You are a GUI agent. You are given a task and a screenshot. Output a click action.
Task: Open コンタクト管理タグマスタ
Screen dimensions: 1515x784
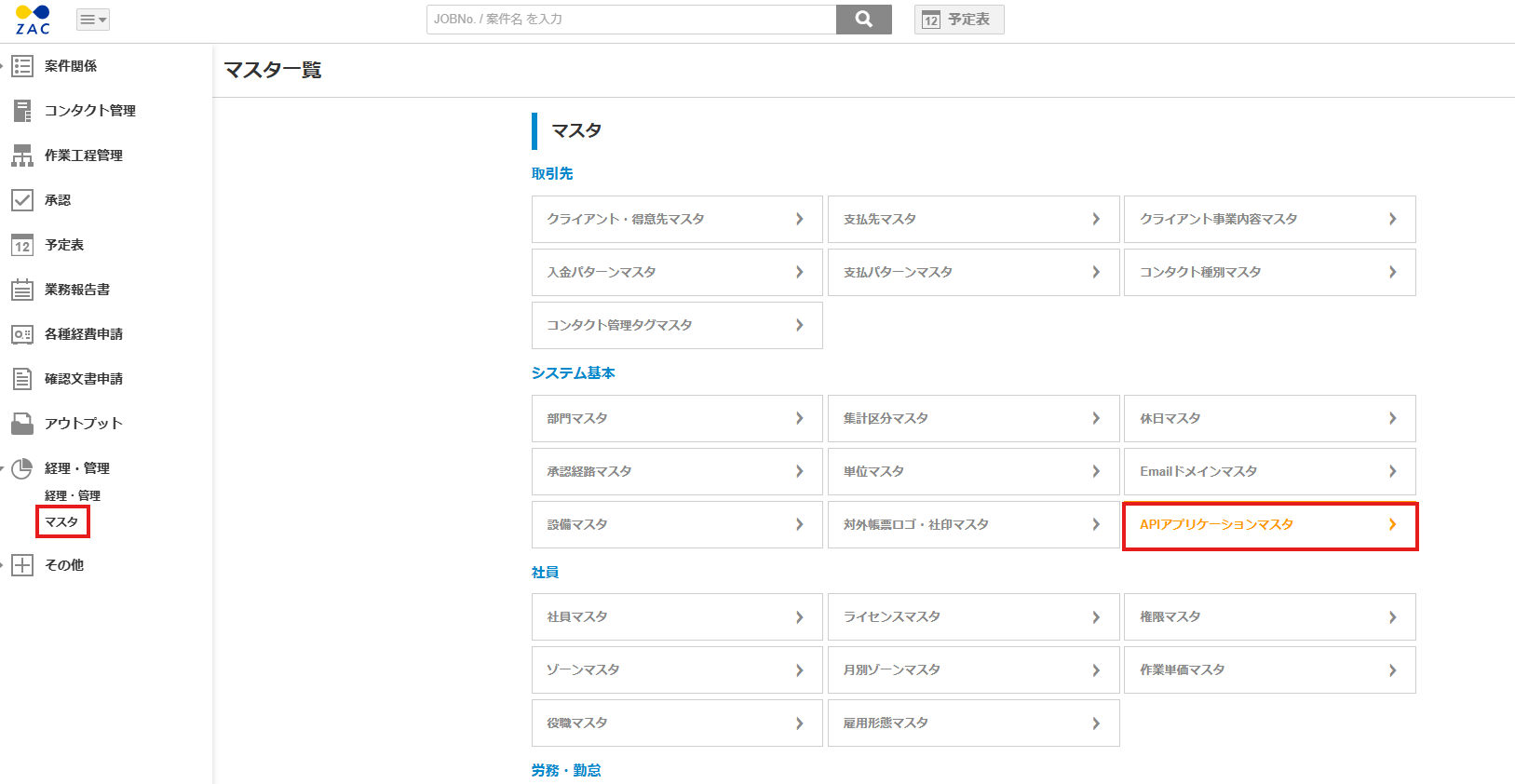[x=677, y=326]
